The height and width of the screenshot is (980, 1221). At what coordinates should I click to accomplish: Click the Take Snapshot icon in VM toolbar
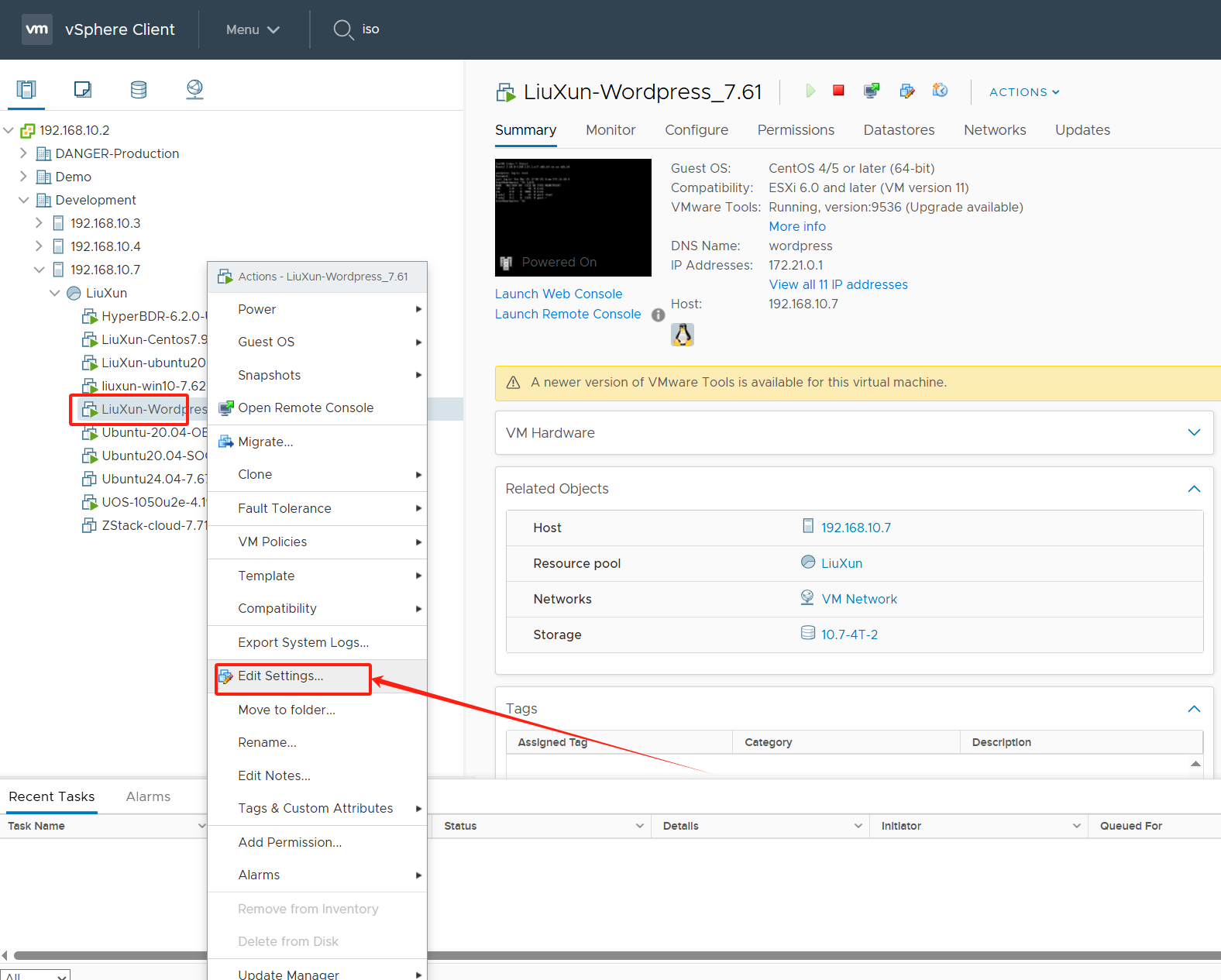pos(940,91)
